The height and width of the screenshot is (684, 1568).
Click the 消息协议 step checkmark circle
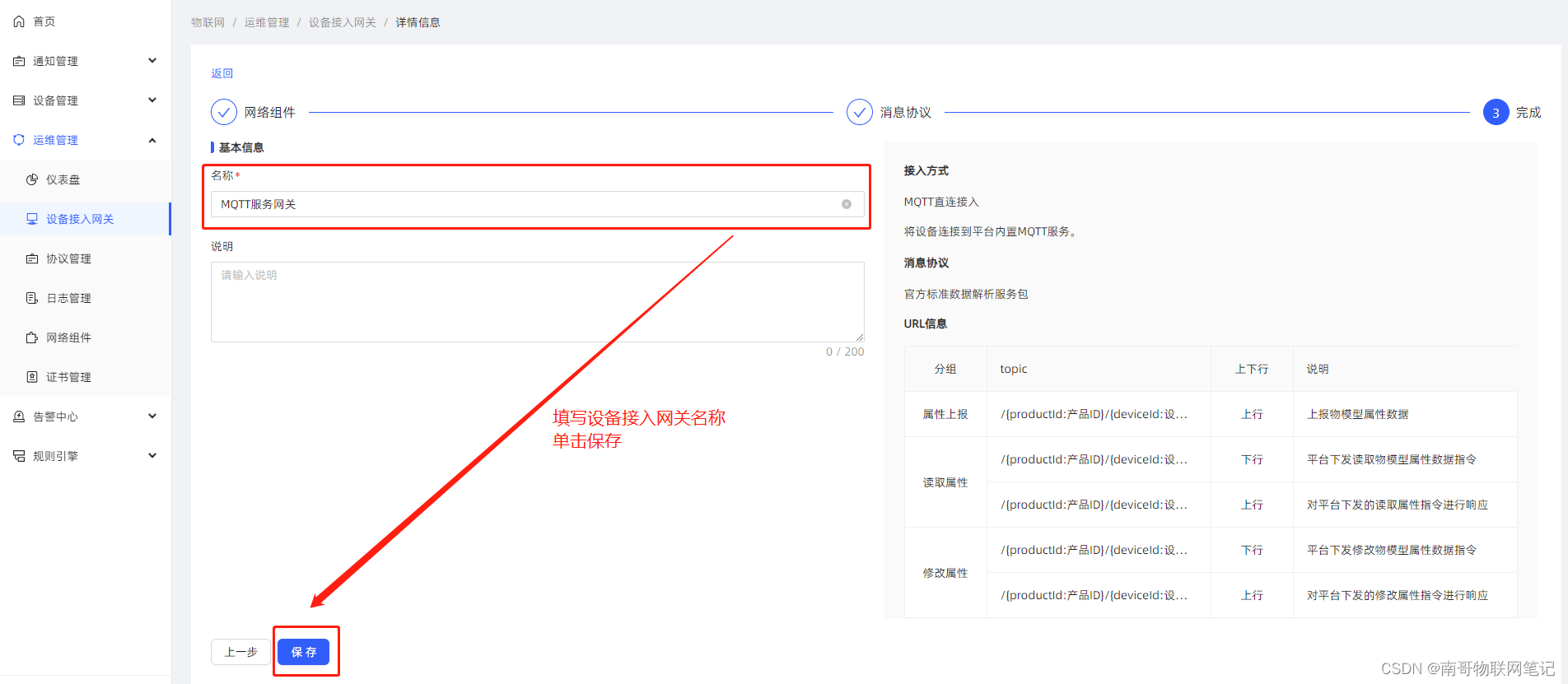click(x=860, y=112)
